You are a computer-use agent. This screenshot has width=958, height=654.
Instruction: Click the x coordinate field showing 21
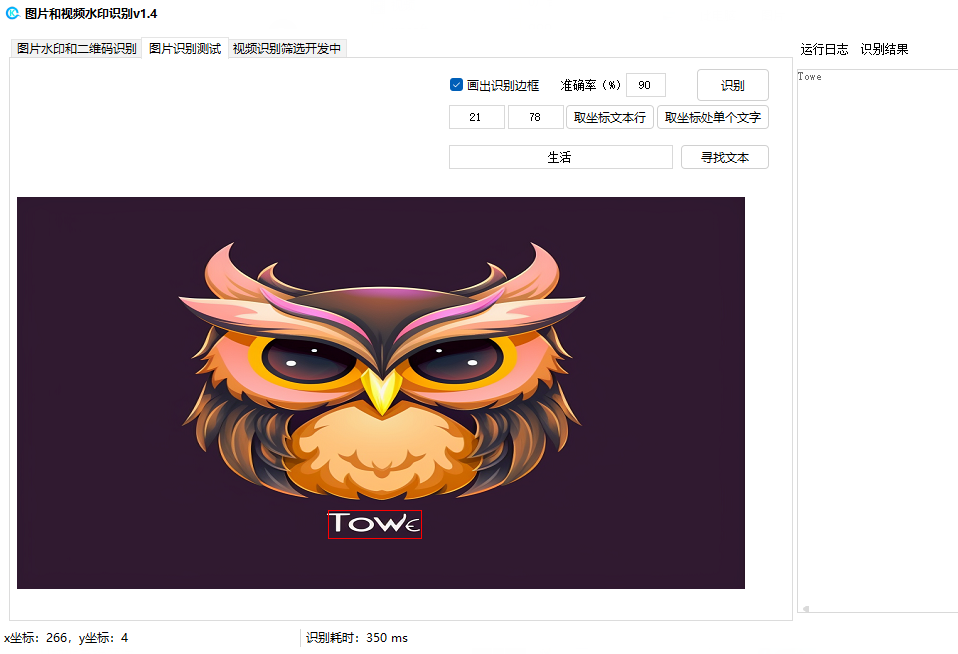[477, 117]
